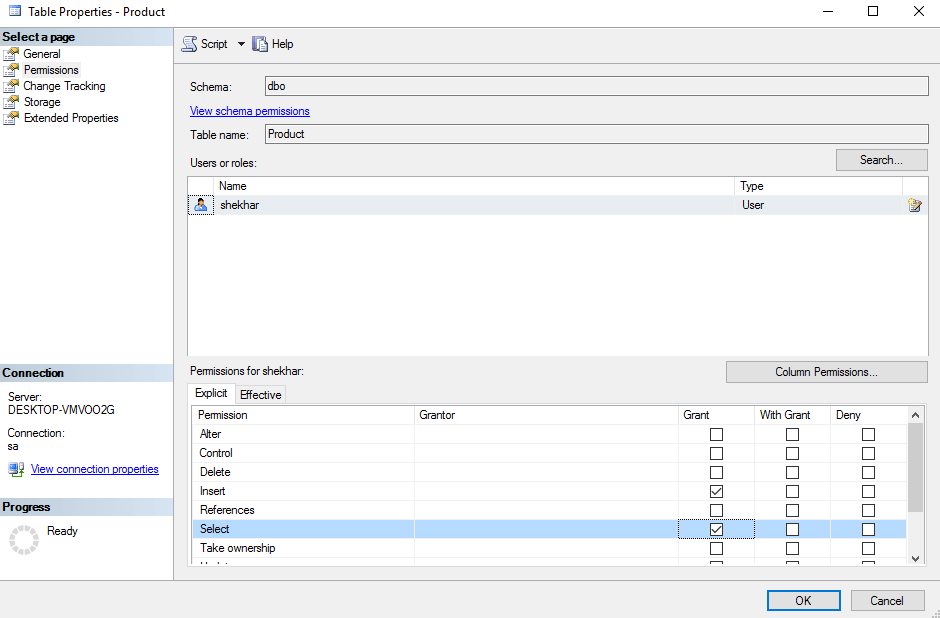The height and width of the screenshot is (618, 940).
Task: Click the user icon beside shekhar
Action: (x=200, y=204)
